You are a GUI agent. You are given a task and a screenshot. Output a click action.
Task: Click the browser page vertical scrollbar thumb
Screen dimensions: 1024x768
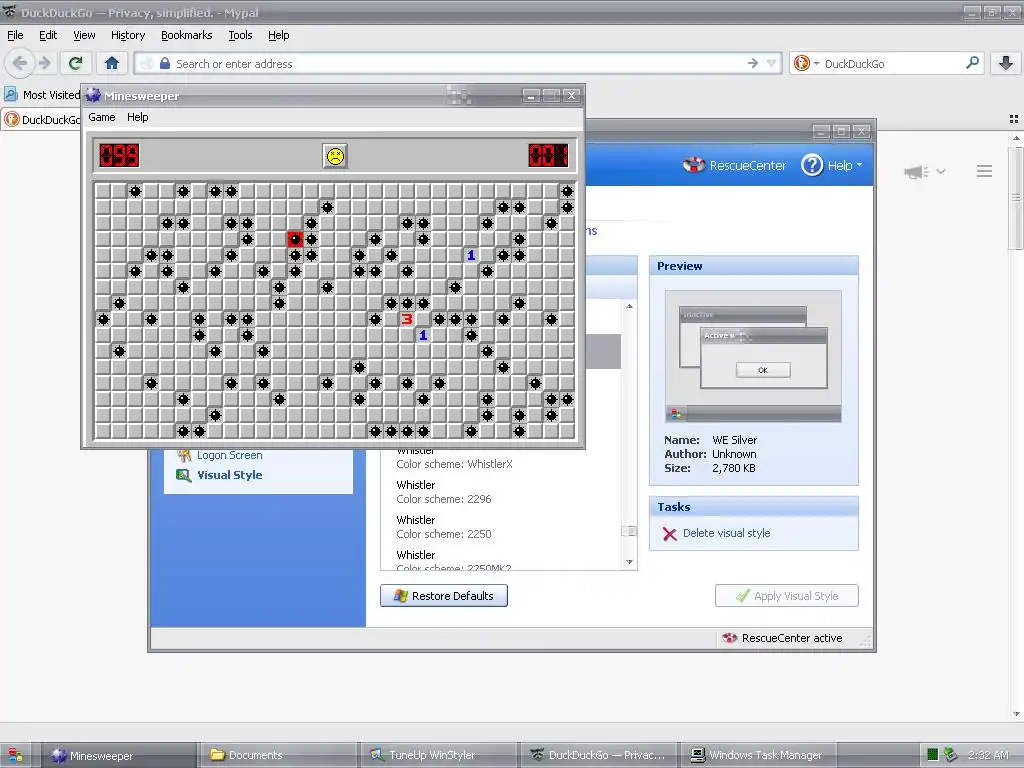[1016, 199]
